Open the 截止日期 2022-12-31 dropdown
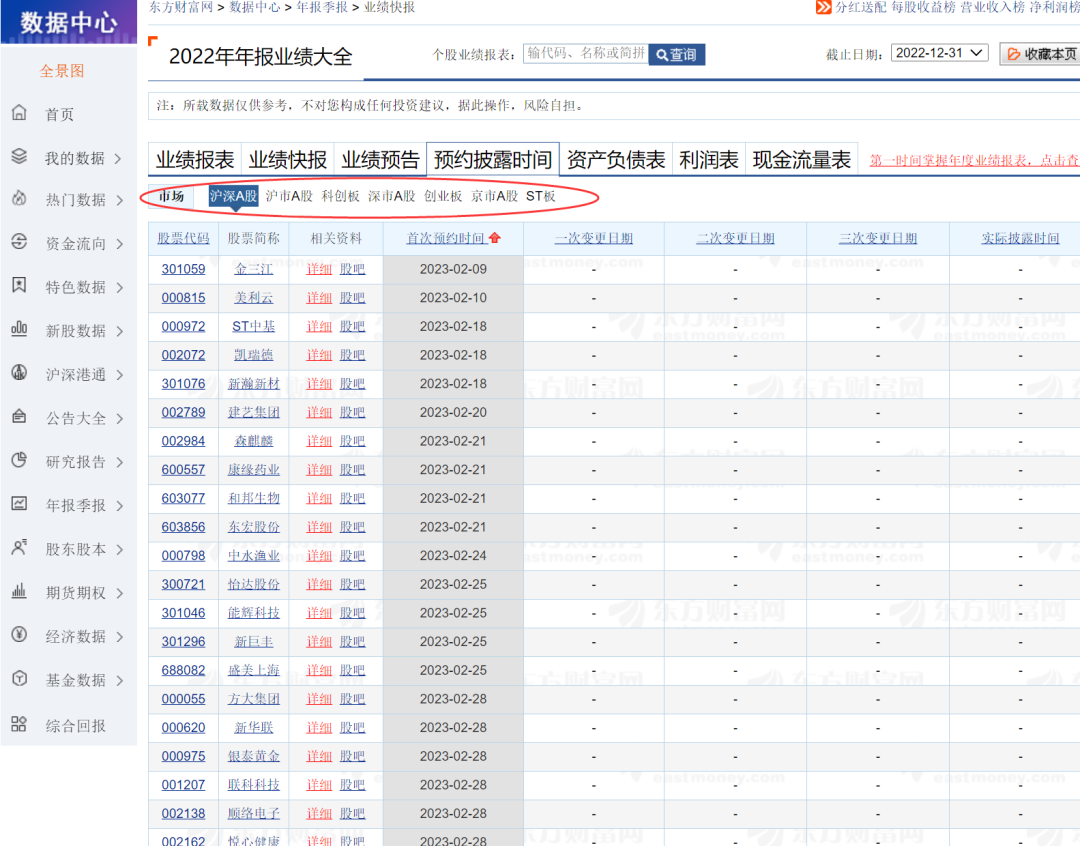 click(939, 53)
